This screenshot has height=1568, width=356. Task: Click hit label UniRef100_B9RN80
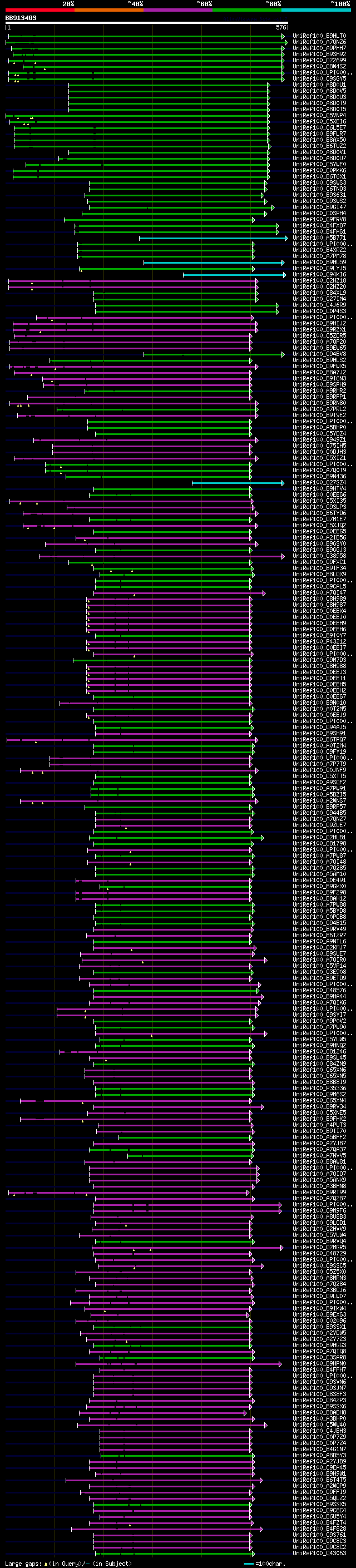click(319, 403)
